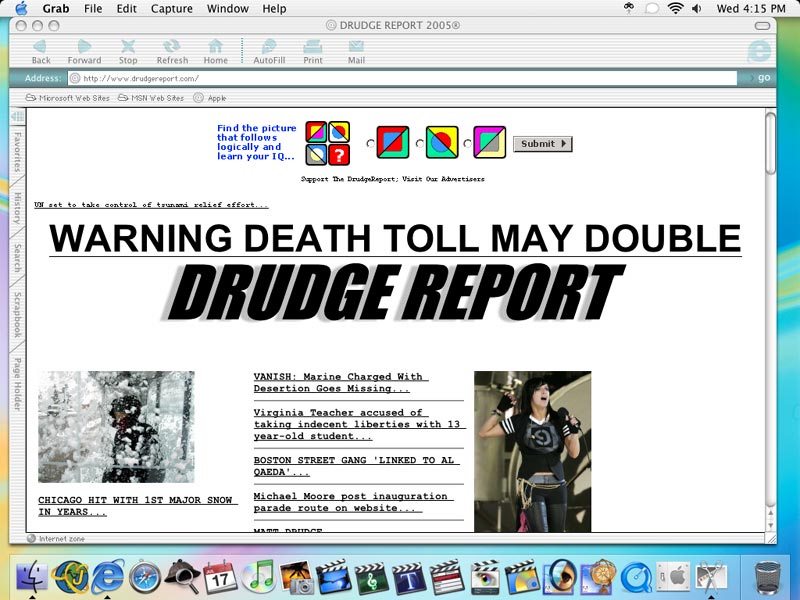
Task: Open the Help menu
Action: [x=274, y=8]
